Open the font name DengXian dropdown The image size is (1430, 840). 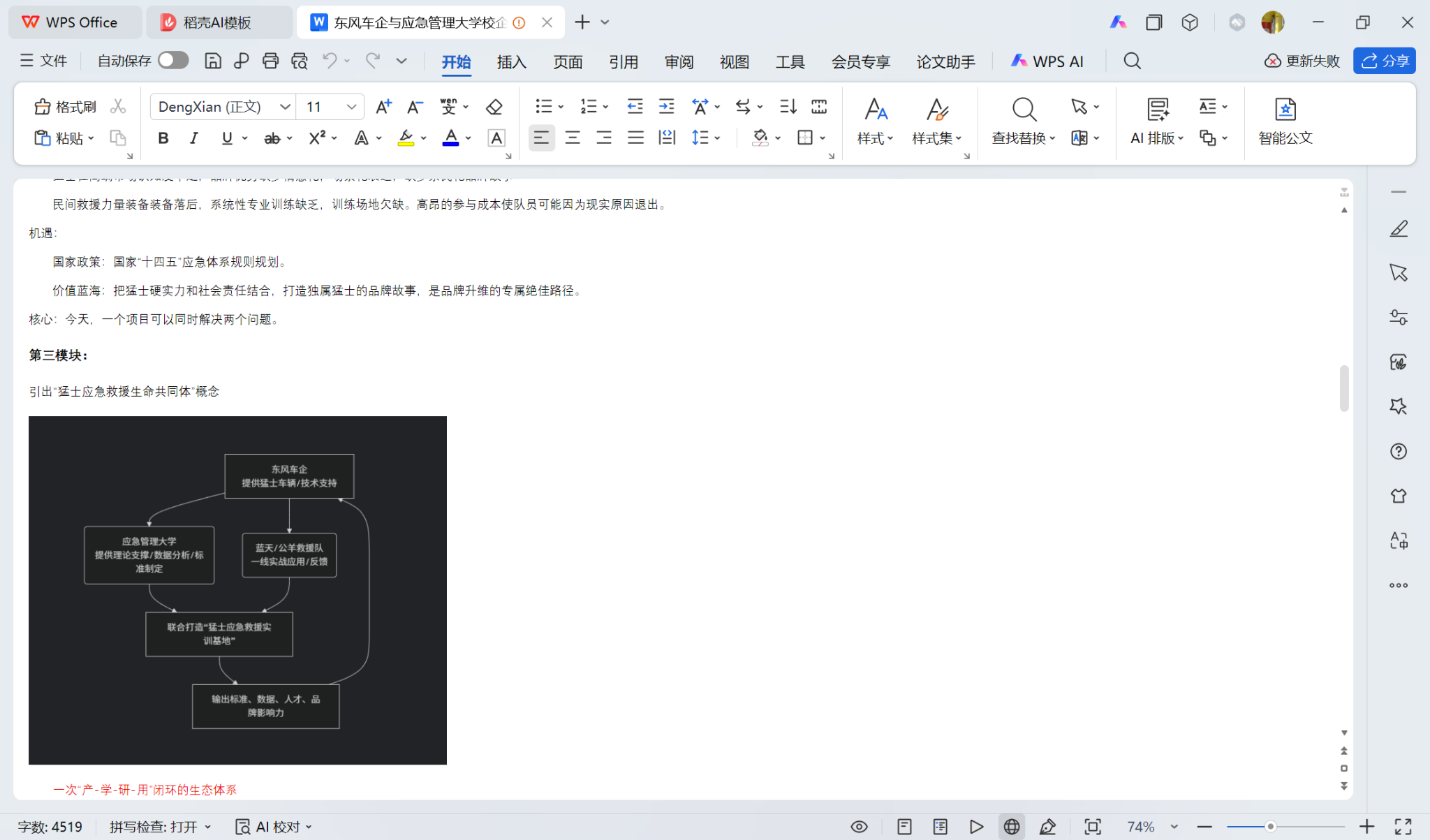pyautogui.click(x=285, y=107)
